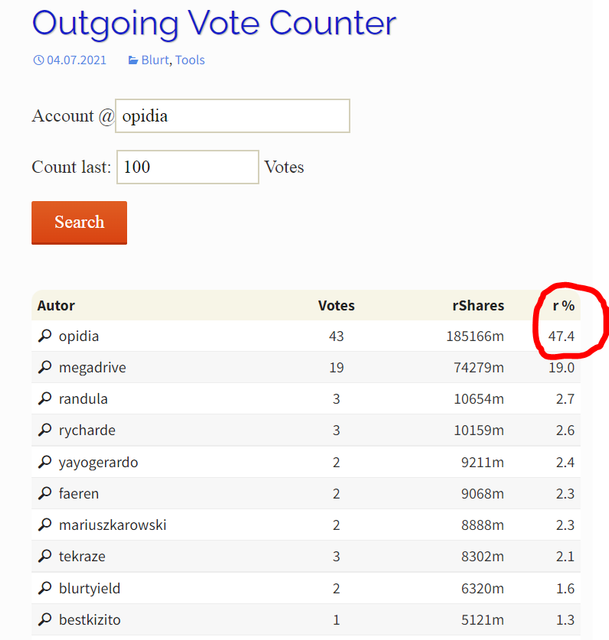Screen dimensions: 609x640
Task: Click the magnifier icon beside rycharde
Action: click(44, 431)
